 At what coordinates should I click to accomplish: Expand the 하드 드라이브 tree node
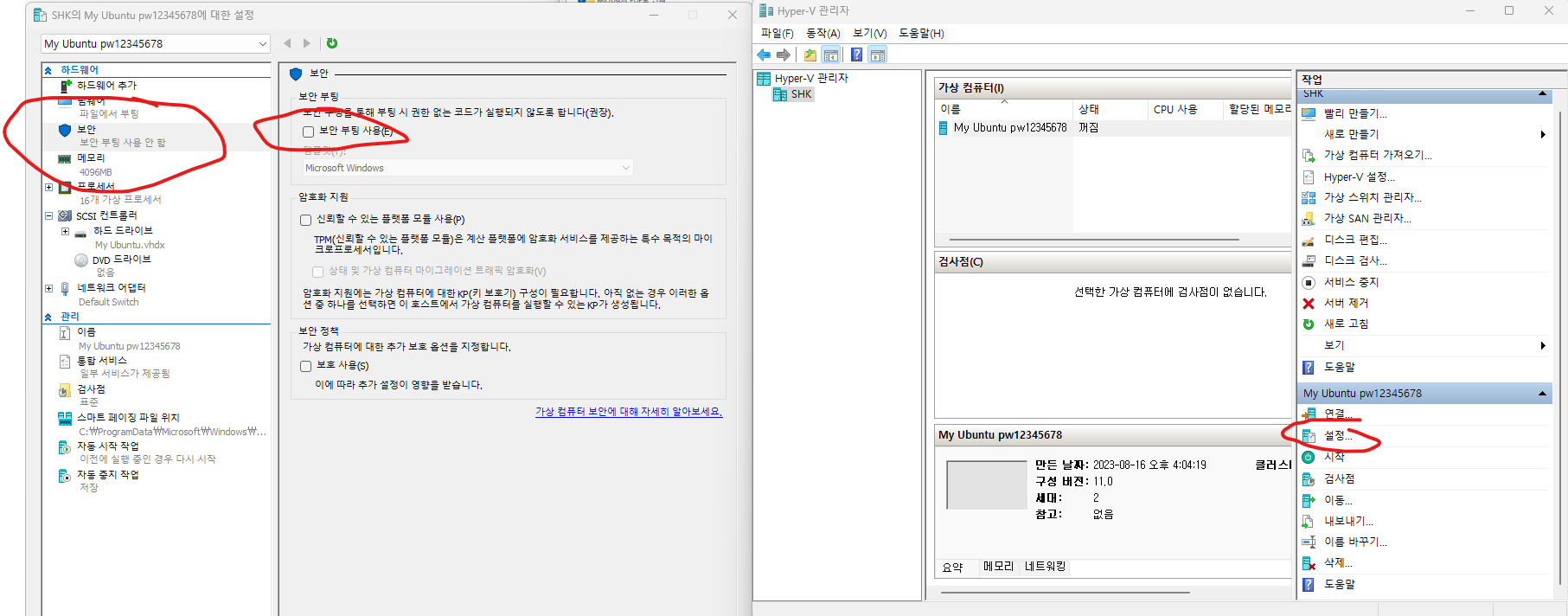65,231
